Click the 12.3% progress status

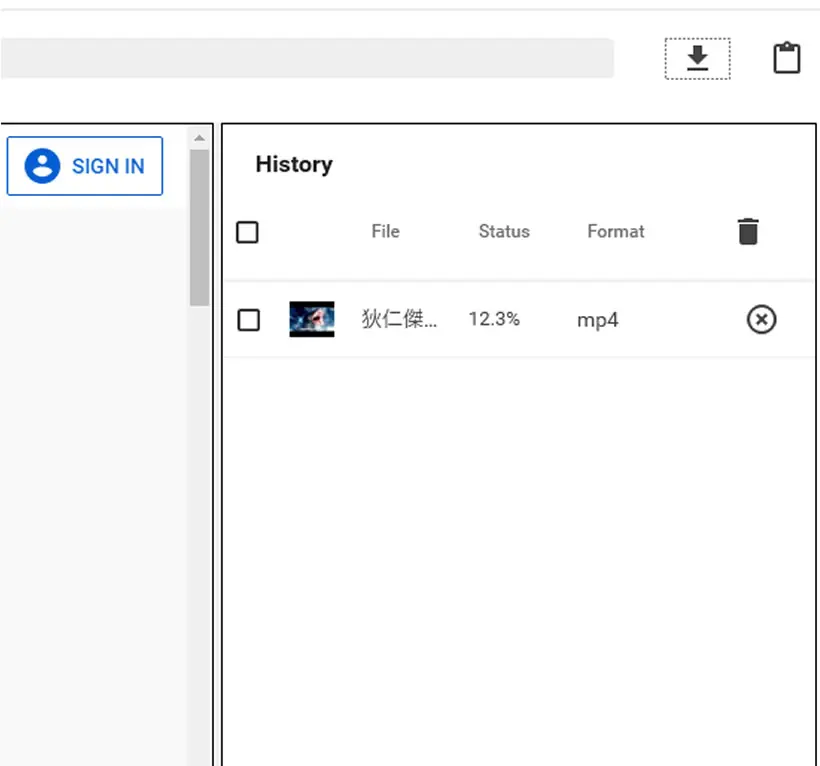(494, 319)
